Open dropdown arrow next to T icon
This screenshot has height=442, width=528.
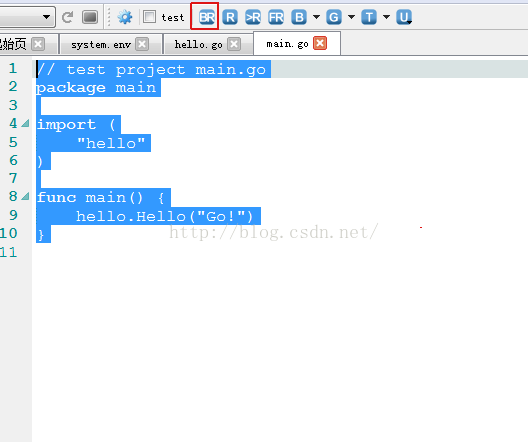pyautogui.click(x=386, y=16)
